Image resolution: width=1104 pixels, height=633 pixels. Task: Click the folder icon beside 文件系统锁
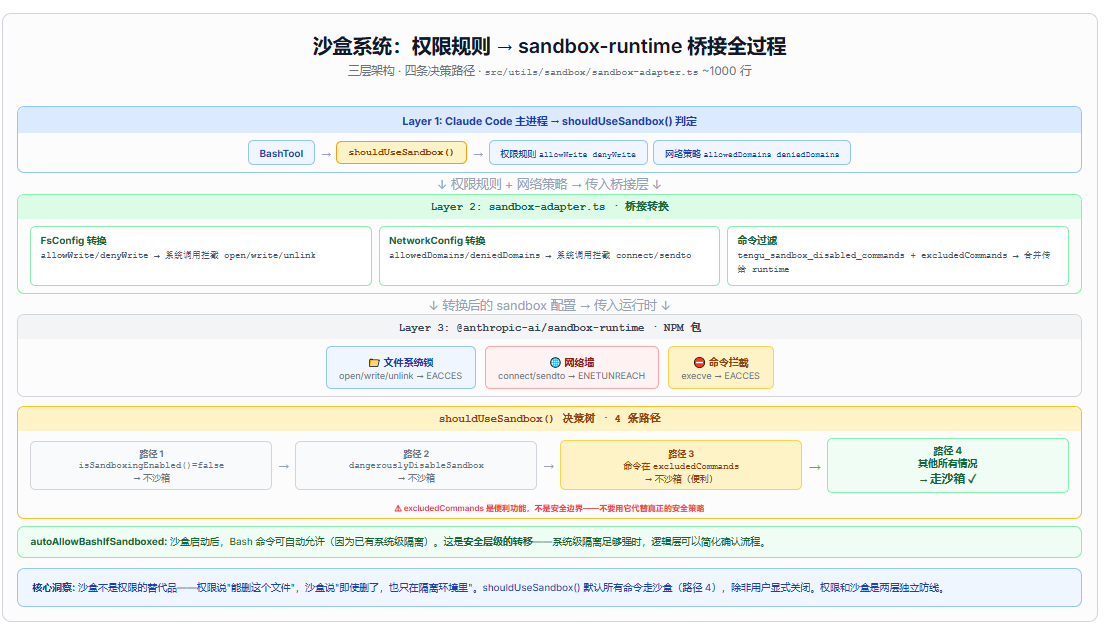point(374,363)
